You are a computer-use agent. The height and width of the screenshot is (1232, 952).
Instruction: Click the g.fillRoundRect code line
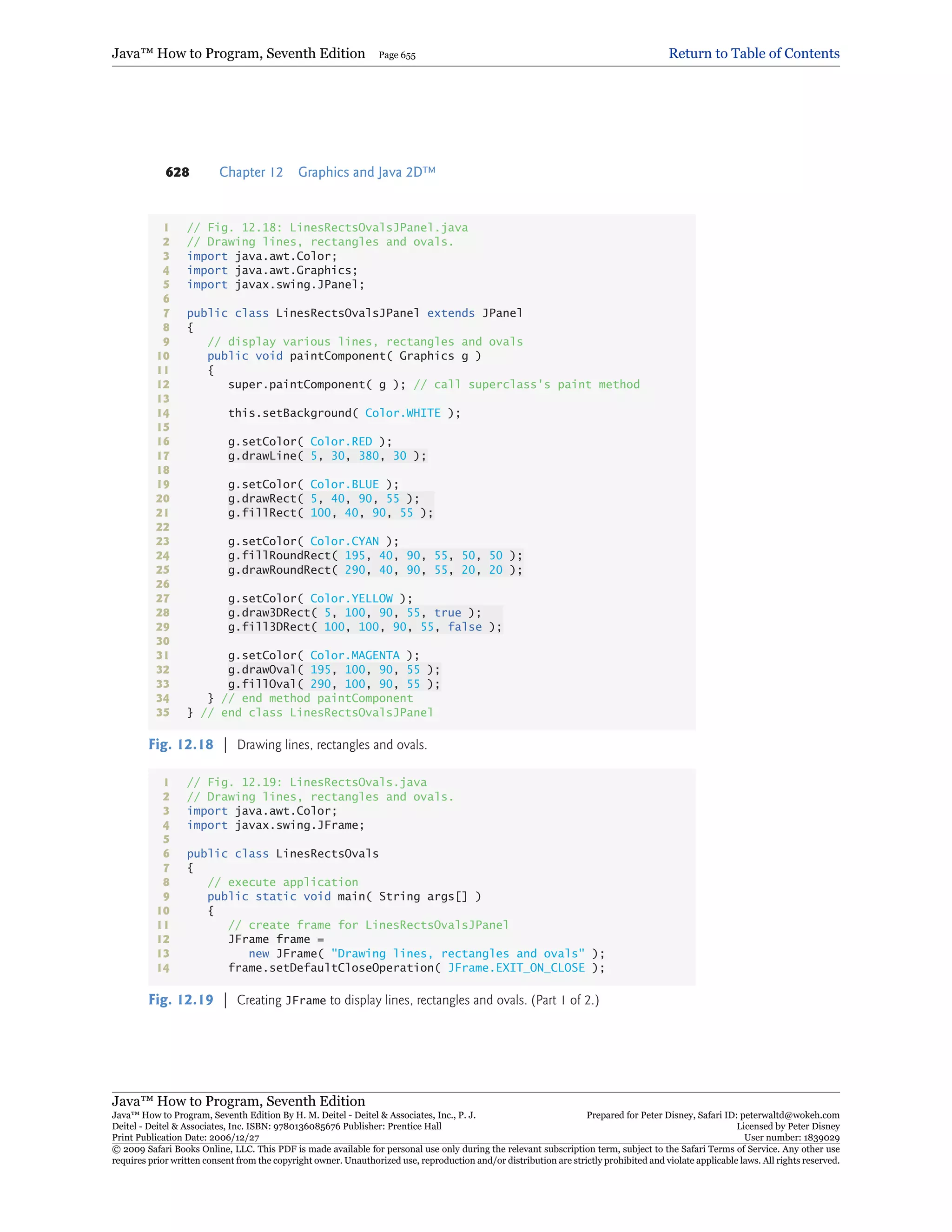tap(375, 556)
